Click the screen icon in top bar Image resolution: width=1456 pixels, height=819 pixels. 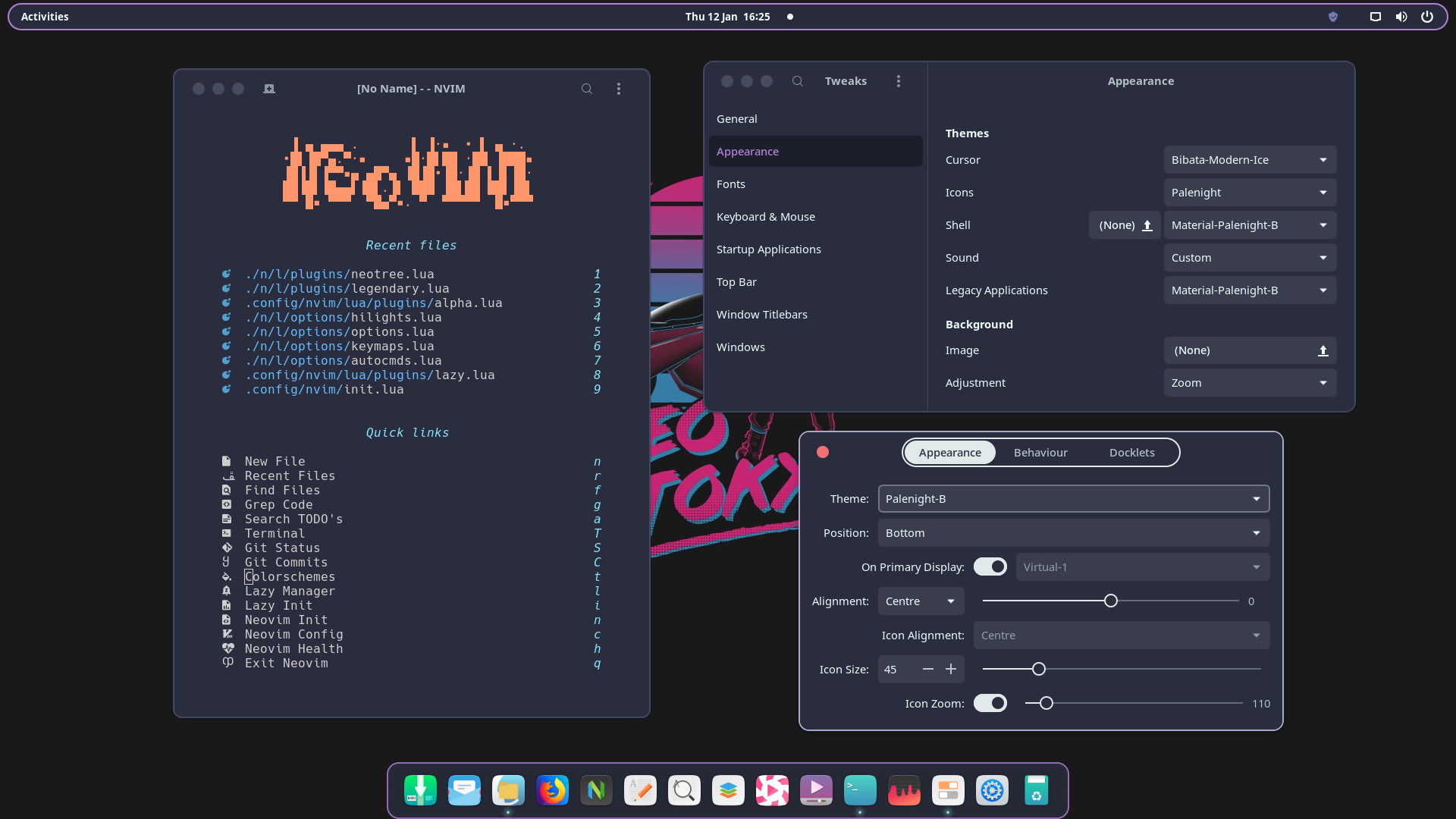coord(1376,17)
